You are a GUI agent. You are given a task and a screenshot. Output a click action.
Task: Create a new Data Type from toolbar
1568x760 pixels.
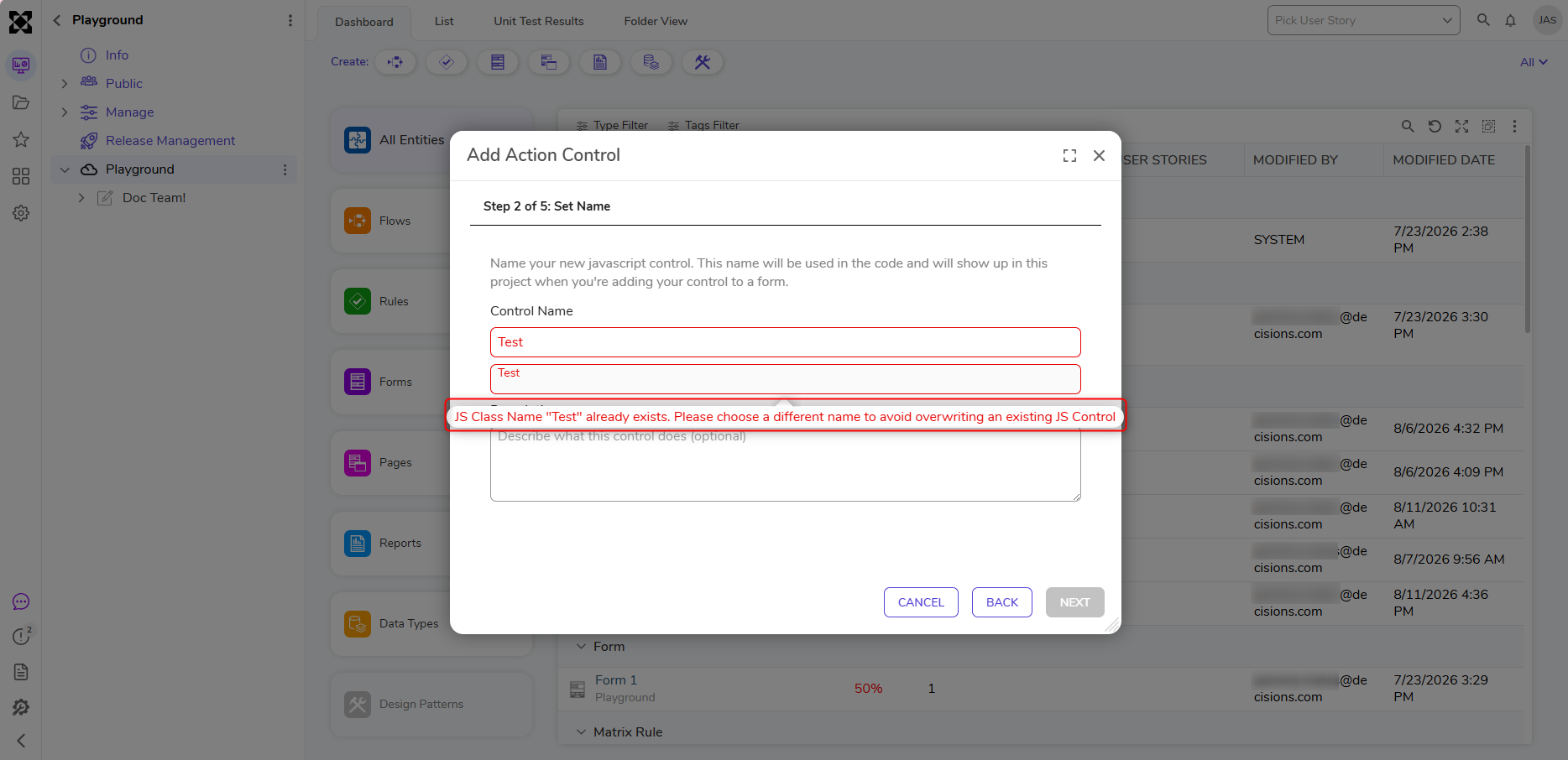tap(651, 62)
